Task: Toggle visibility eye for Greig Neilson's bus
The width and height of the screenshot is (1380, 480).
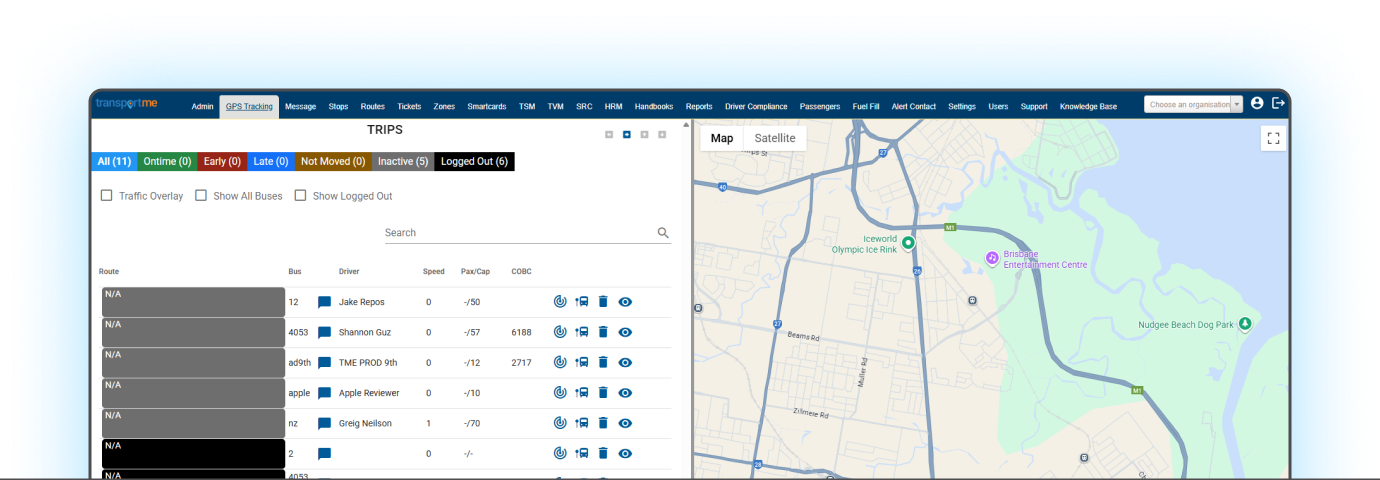Action: click(625, 423)
